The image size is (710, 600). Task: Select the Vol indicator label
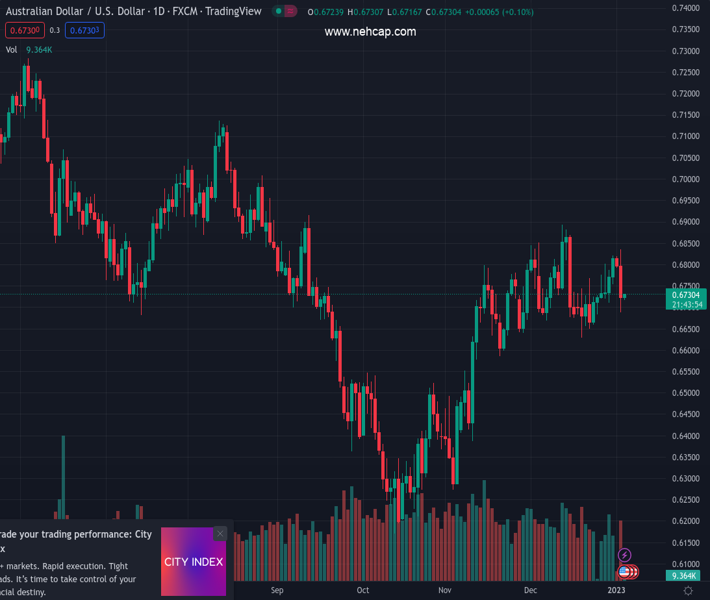(11, 49)
